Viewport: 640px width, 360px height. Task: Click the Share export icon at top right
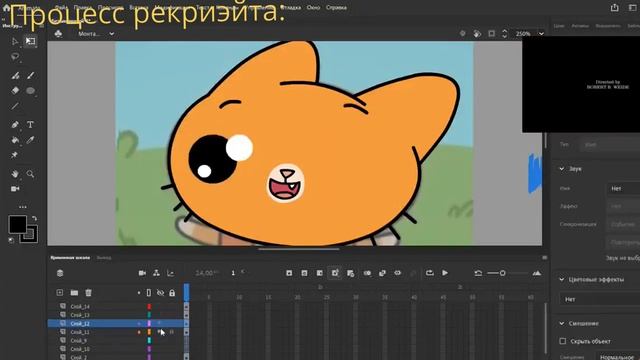614,7
